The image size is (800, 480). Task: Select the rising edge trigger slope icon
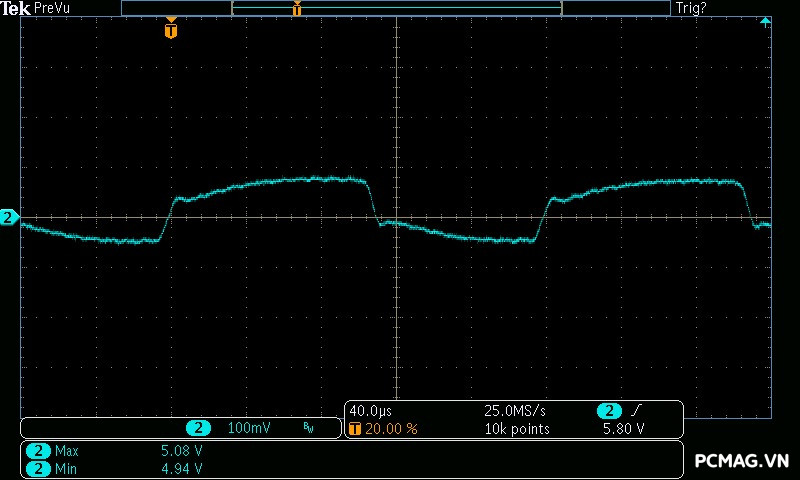(x=637, y=411)
